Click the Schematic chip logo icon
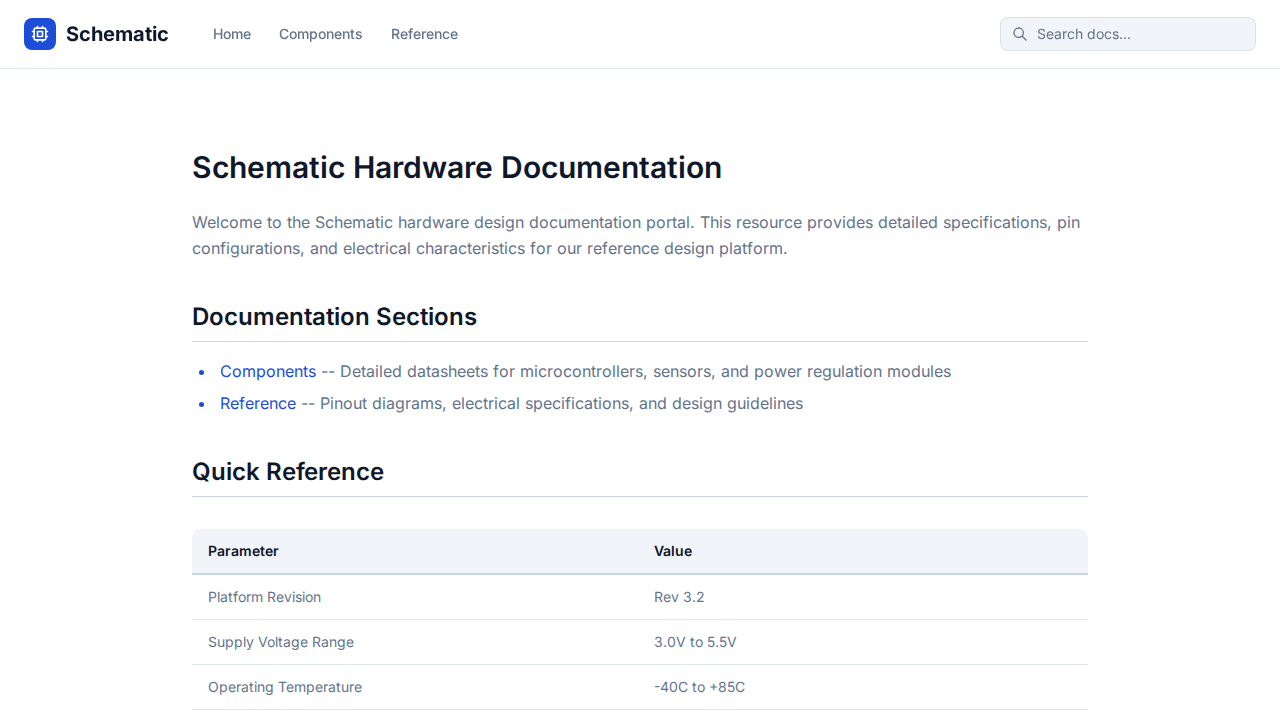 [40, 34]
